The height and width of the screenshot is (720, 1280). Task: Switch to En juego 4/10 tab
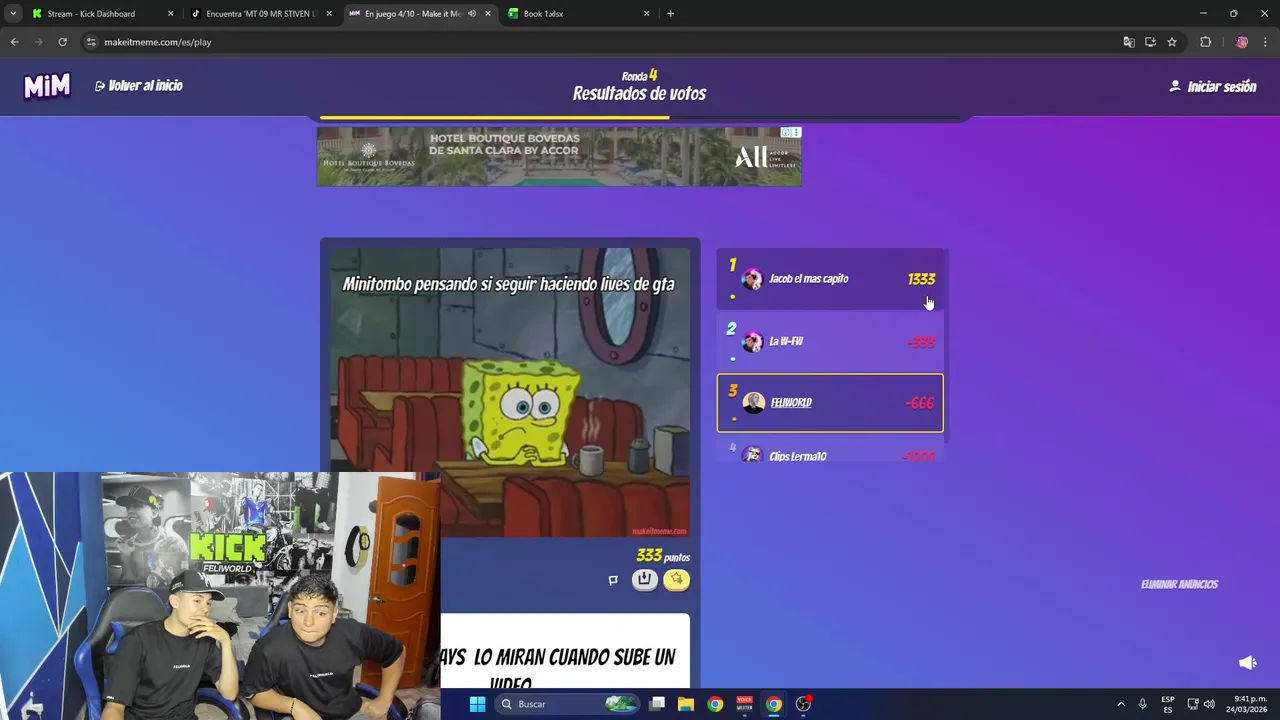412,14
